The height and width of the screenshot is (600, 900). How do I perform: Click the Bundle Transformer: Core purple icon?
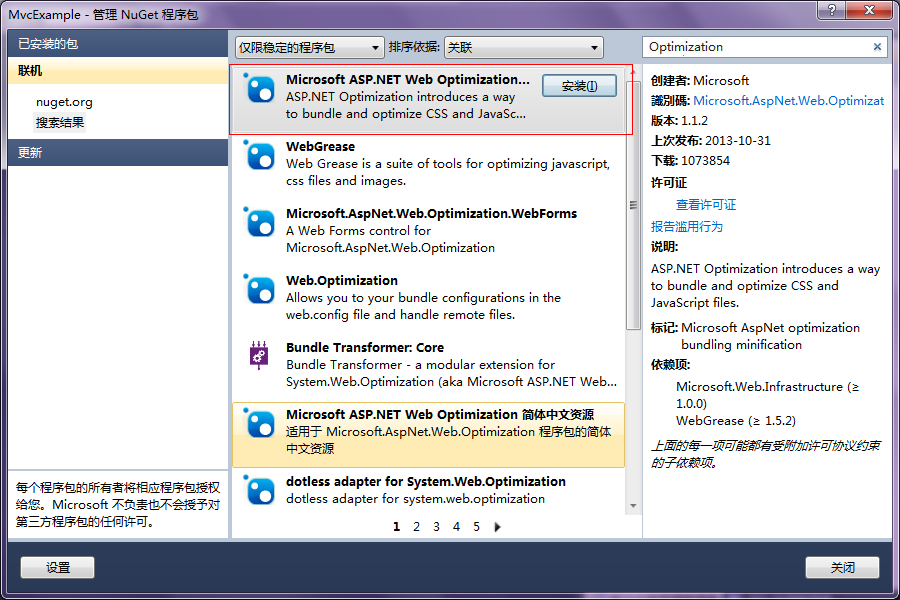pos(259,355)
